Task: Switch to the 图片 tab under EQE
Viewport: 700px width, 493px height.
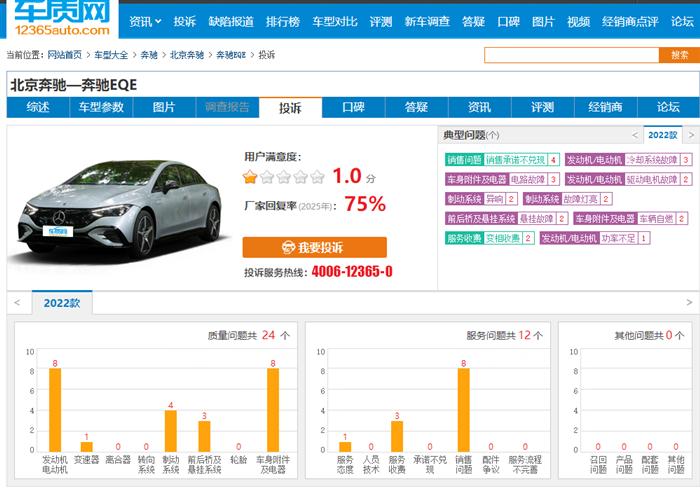Action: pos(164,107)
